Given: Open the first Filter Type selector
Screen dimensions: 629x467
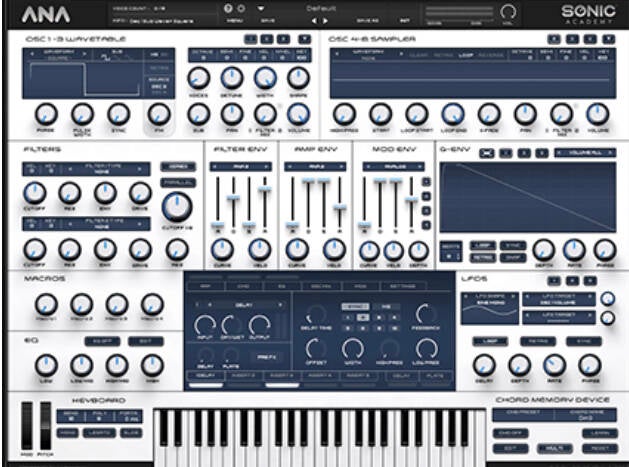Looking at the screenshot, I should [103, 169].
